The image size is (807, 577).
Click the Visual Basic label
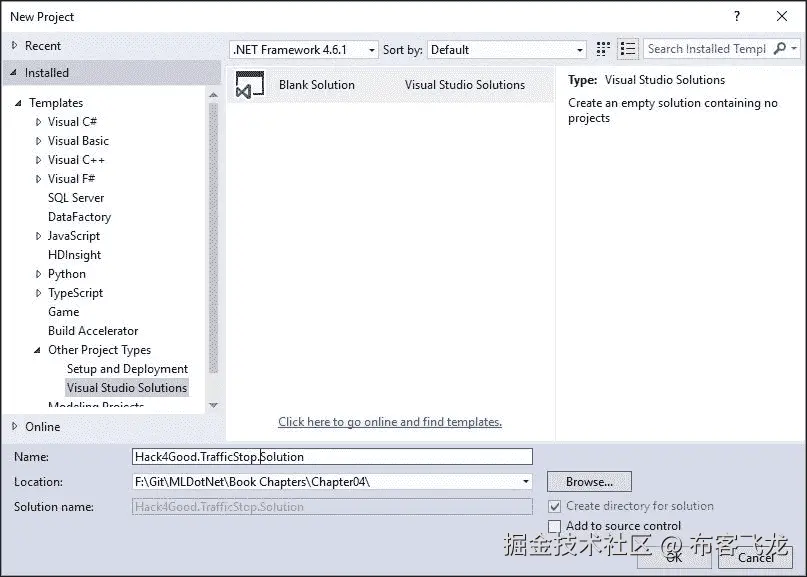coord(78,141)
